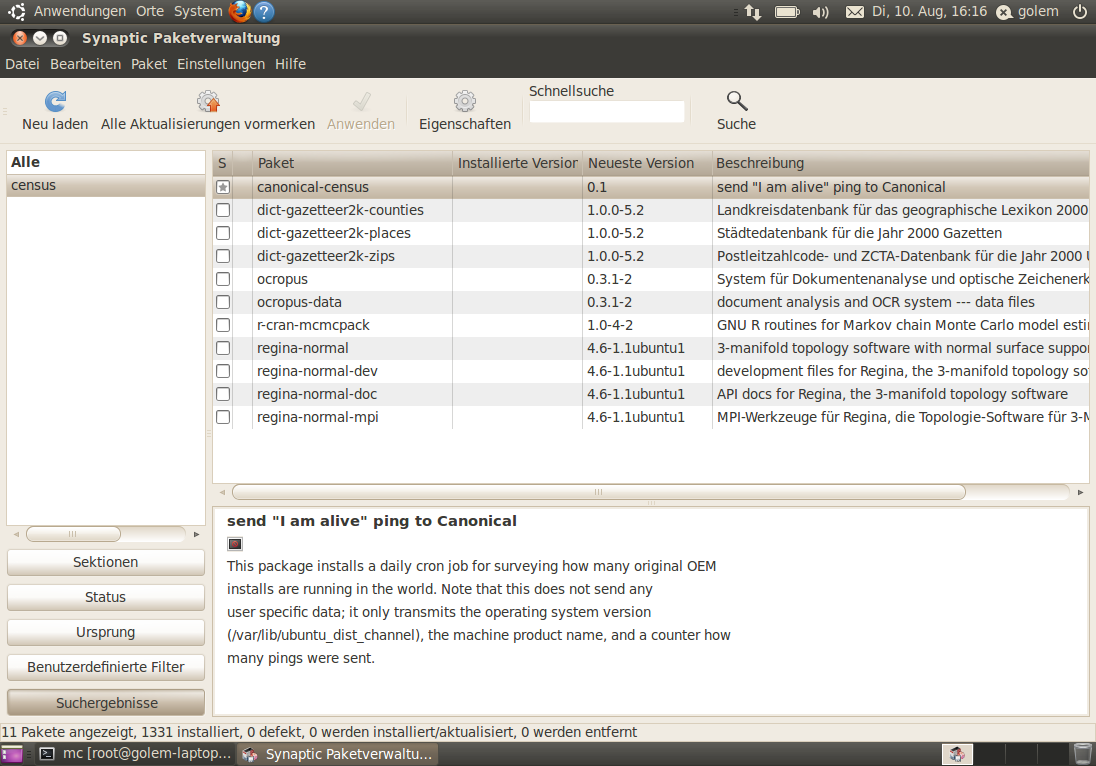Open package Eigenschaften gear icon
The width and height of the screenshot is (1096, 766).
tap(465, 101)
